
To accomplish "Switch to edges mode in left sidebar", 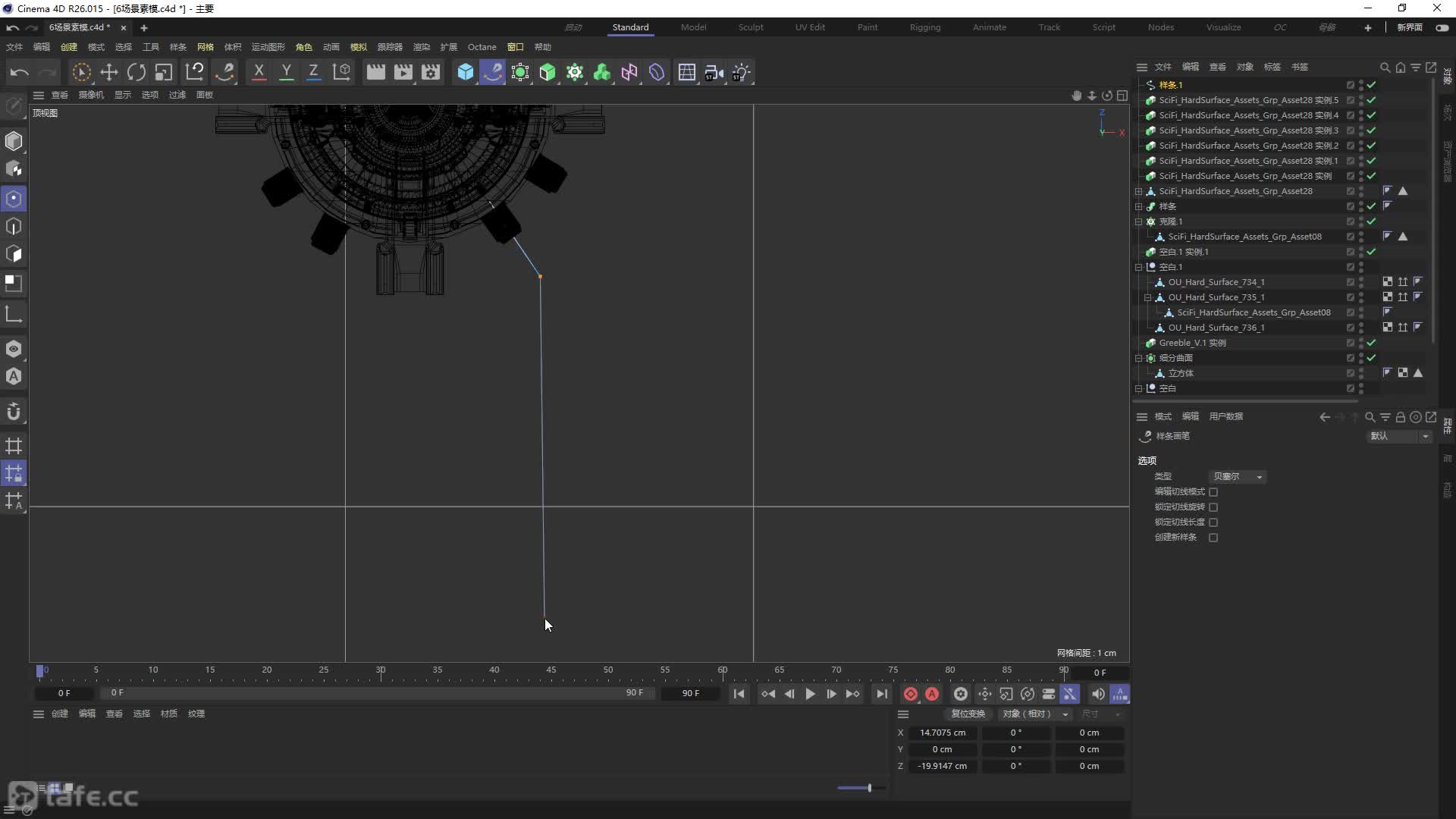I will pyautogui.click(x=14, y=227).
